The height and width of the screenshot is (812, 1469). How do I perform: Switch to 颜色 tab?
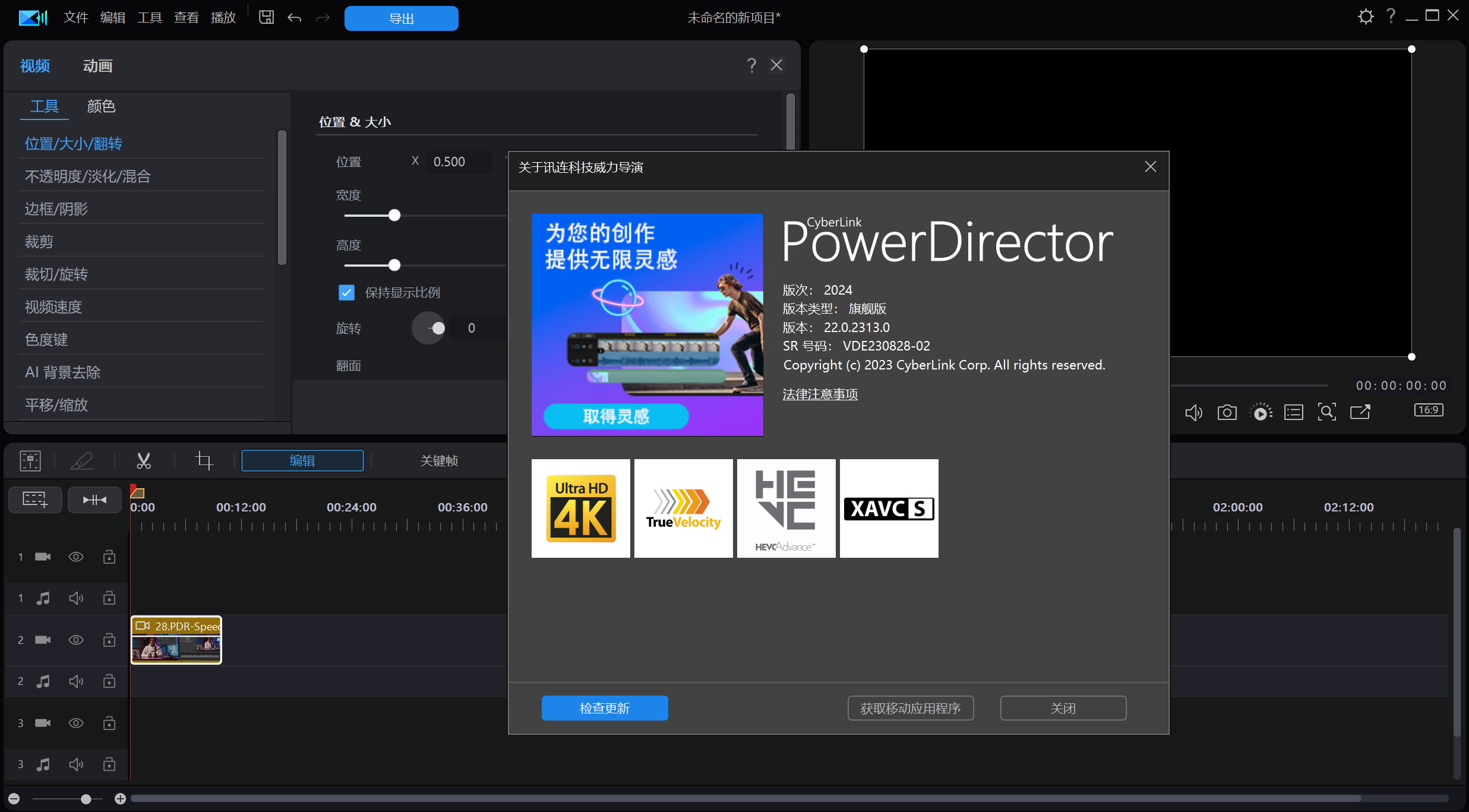coord(100,105)
